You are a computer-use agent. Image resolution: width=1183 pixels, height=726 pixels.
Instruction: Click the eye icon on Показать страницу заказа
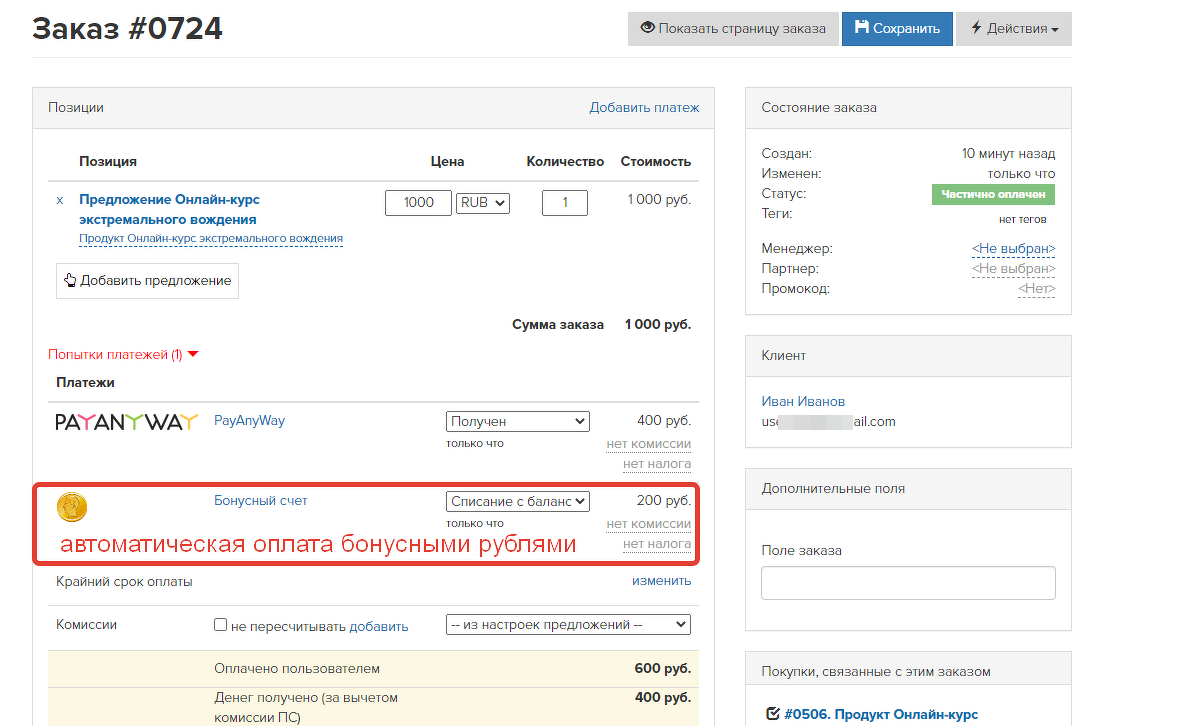pos(649,28)
